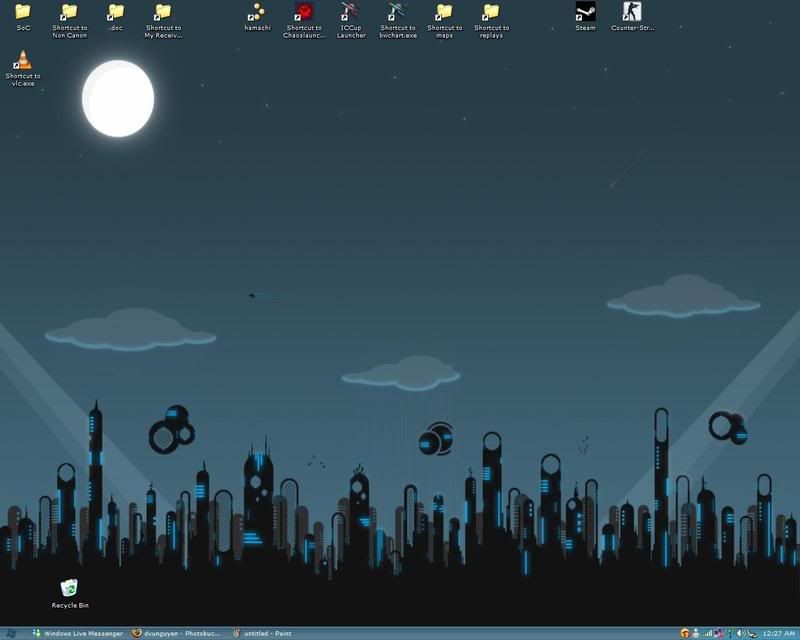The height and width of the screenshot is (640, 800).
Task: Click the phone modem tray icon
Action: click(753, 633)
